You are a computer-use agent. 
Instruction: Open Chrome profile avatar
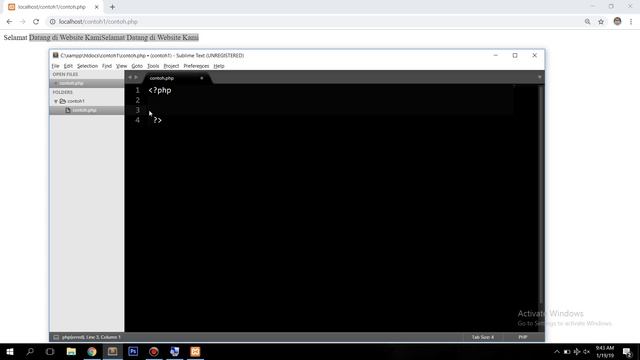click(617, 21)
